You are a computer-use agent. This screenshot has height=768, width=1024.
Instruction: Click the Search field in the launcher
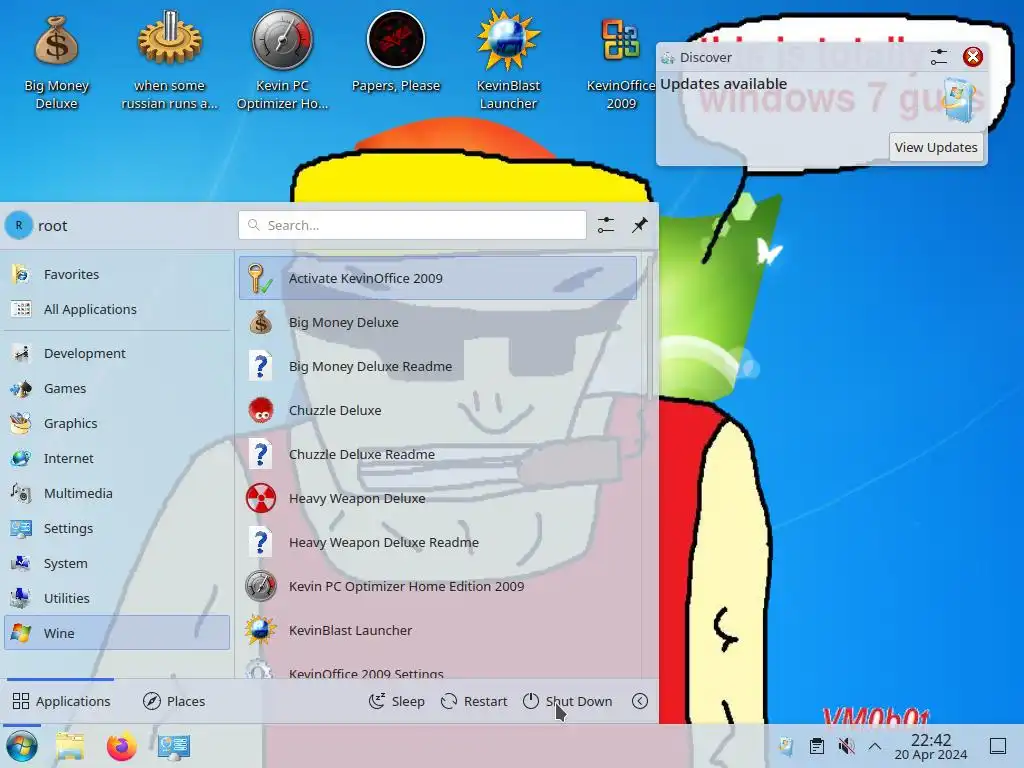(412, 225)
